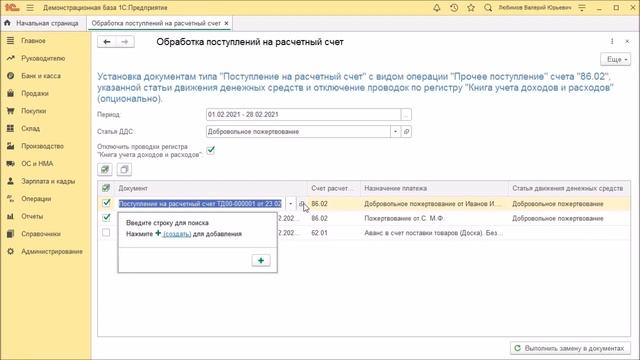Image resolution: width=640 pixels, height=360 pixels.
Task: Close the Обработка поступлений tab
Action: [227, 23]
